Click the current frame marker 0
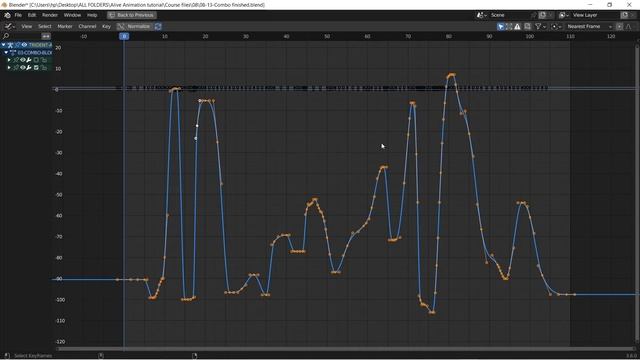The height and width of the screenshot is (360, 640). tap(124, 36)
